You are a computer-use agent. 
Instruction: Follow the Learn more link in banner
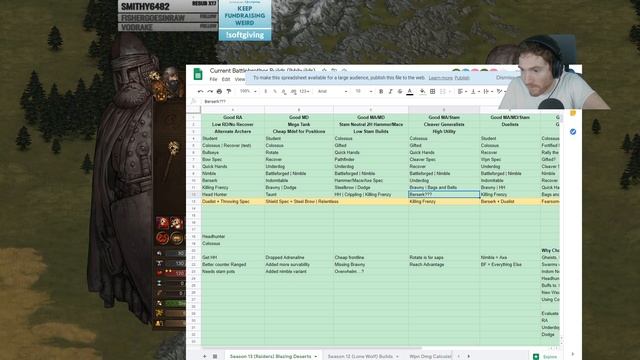[440, 78]
